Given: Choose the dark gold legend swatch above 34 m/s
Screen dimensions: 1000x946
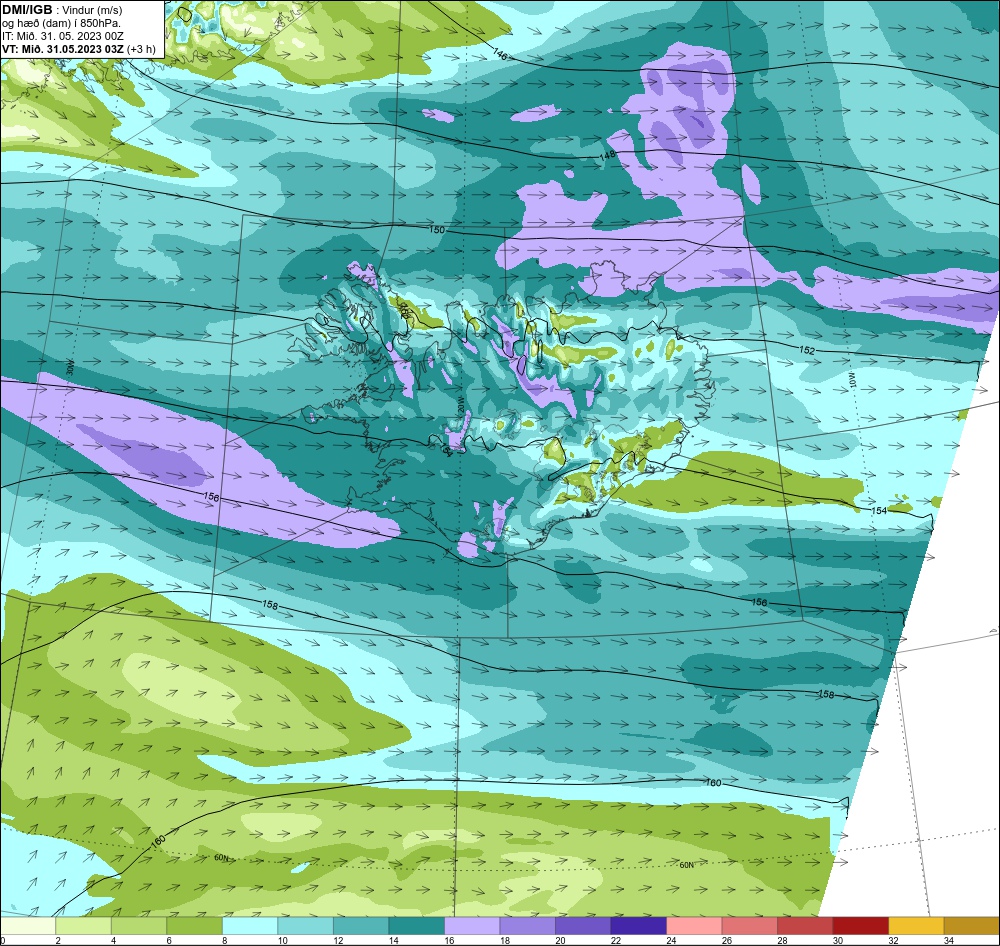Looking at the screenshot, I should [971, 926].
